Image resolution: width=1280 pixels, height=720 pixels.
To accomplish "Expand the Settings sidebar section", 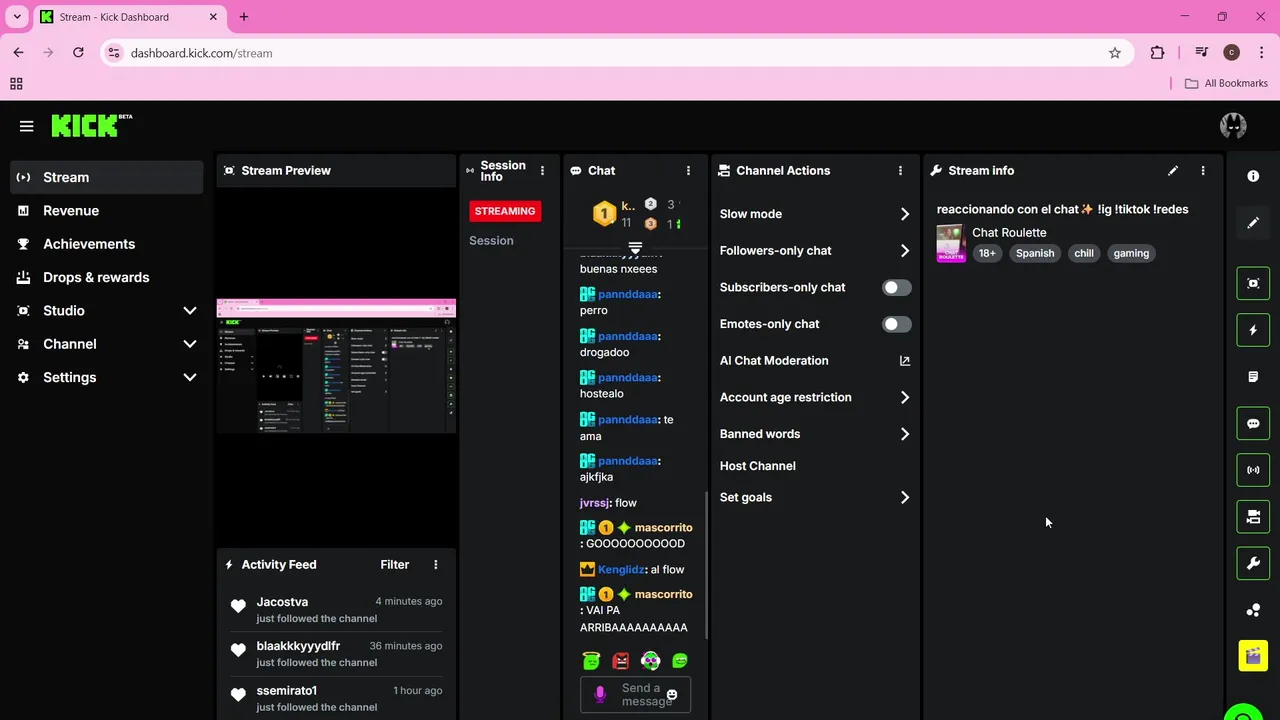I will (x=190, y=378).
